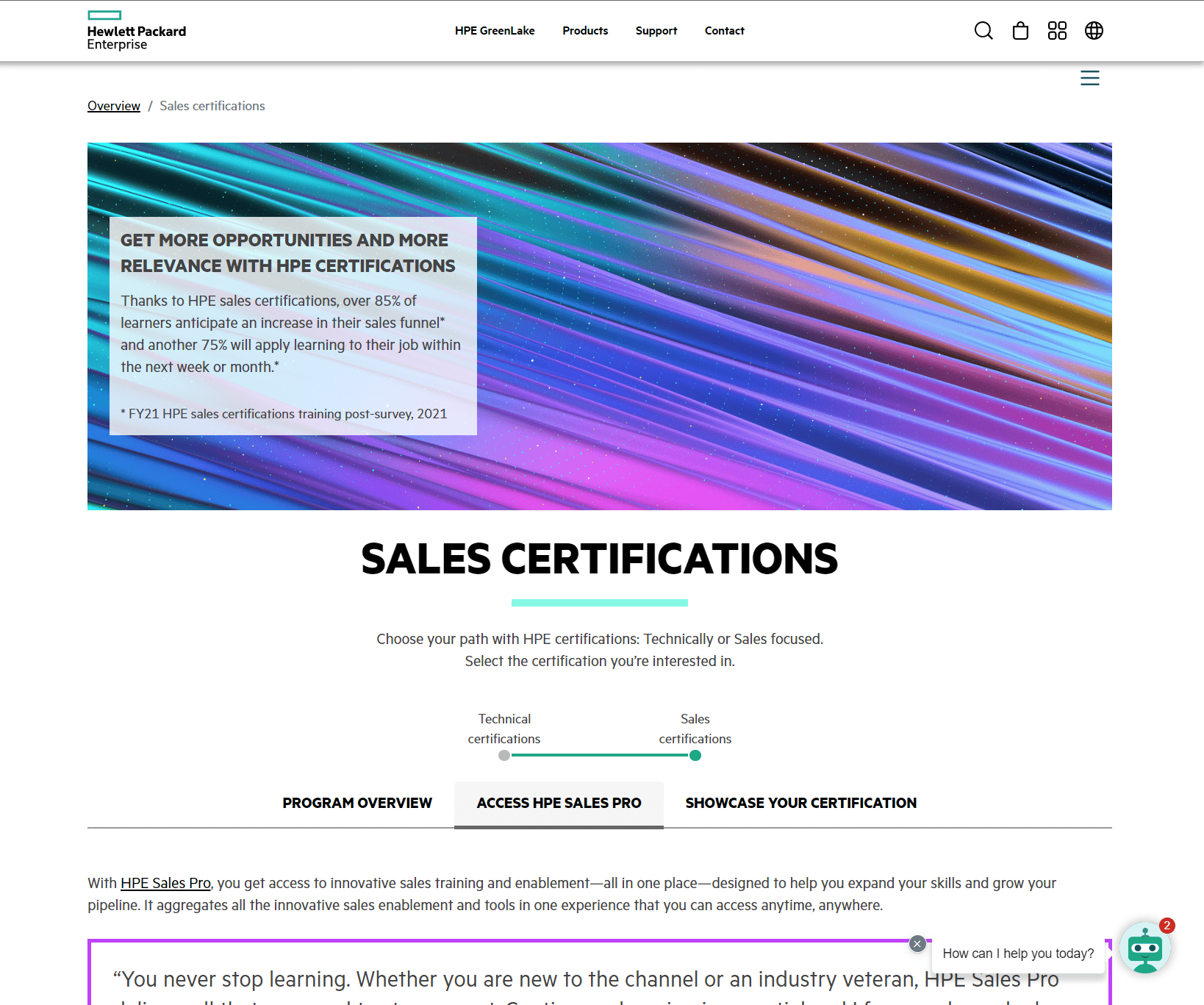This screenshot has height=1005, width=1204.
Task: Click the FY21 survey footnote text
Action: (x=284, y=414)
